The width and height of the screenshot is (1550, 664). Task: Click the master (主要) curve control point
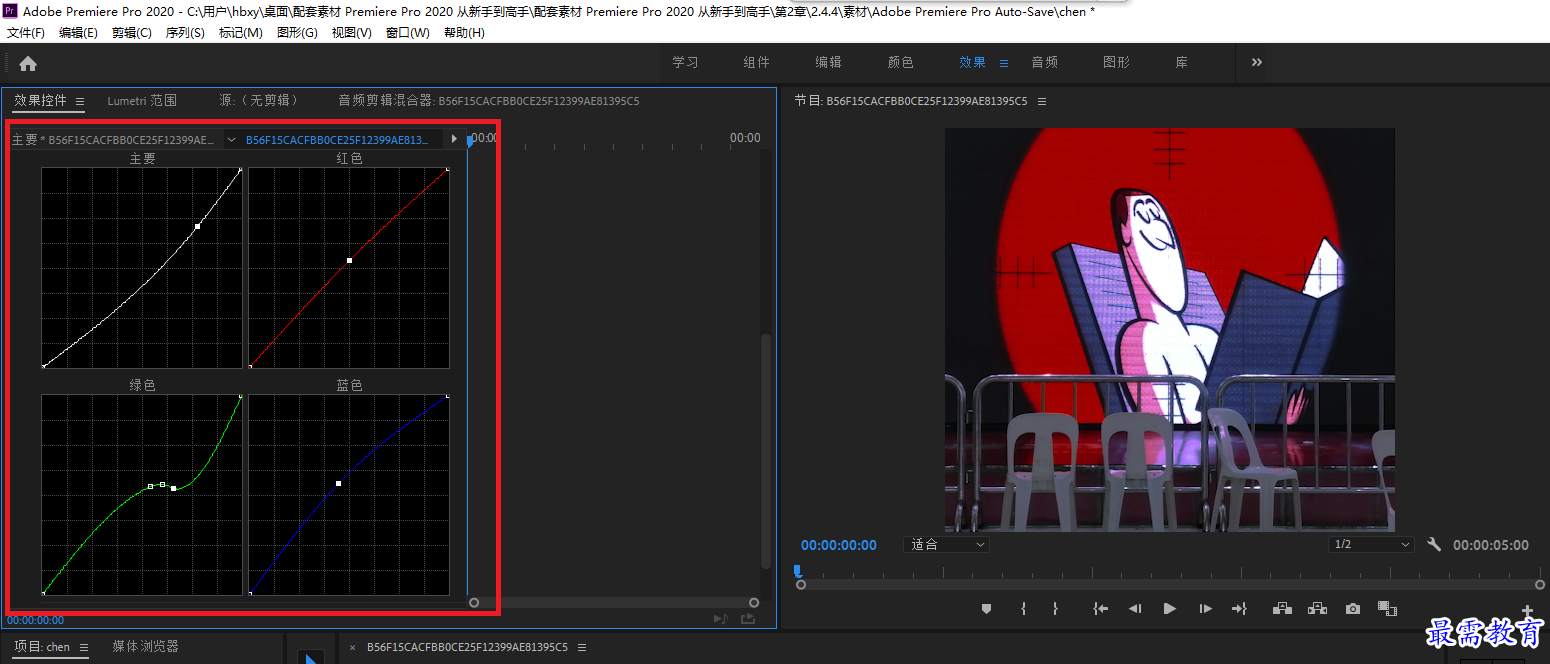pyautogui.click(x=198, y=226)
